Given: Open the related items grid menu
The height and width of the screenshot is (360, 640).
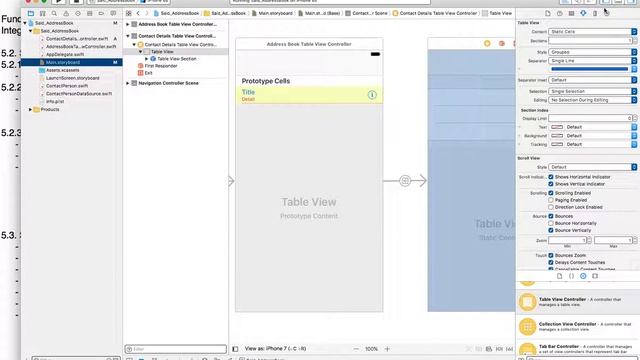Looking at the screenshot, I should 129,13.
